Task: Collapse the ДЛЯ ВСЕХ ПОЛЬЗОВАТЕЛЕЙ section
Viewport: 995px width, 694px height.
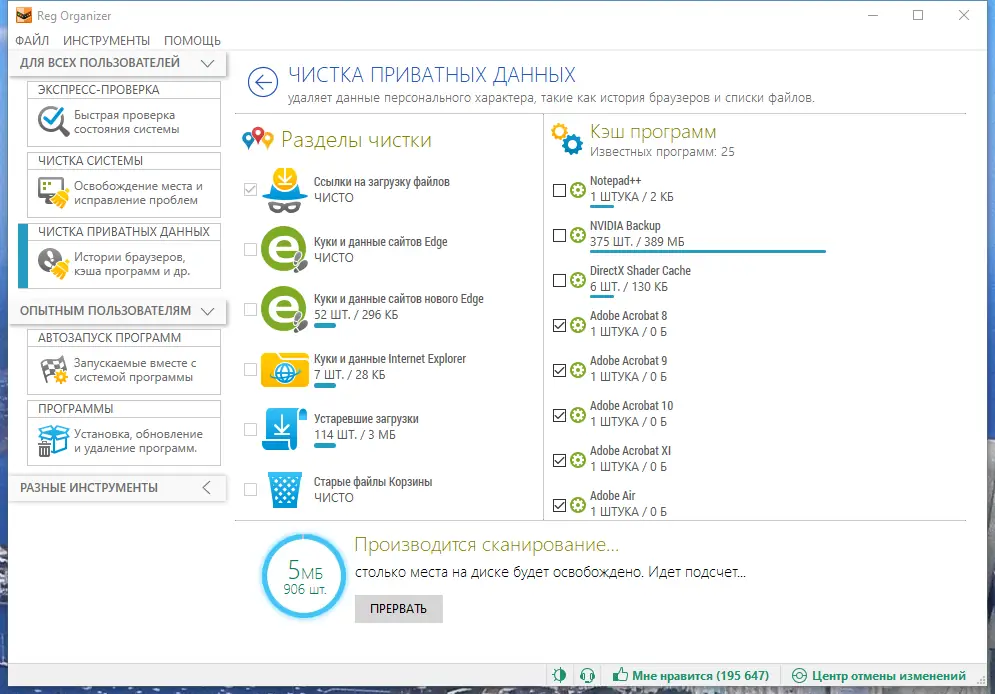Action: (x=208, y=63)
